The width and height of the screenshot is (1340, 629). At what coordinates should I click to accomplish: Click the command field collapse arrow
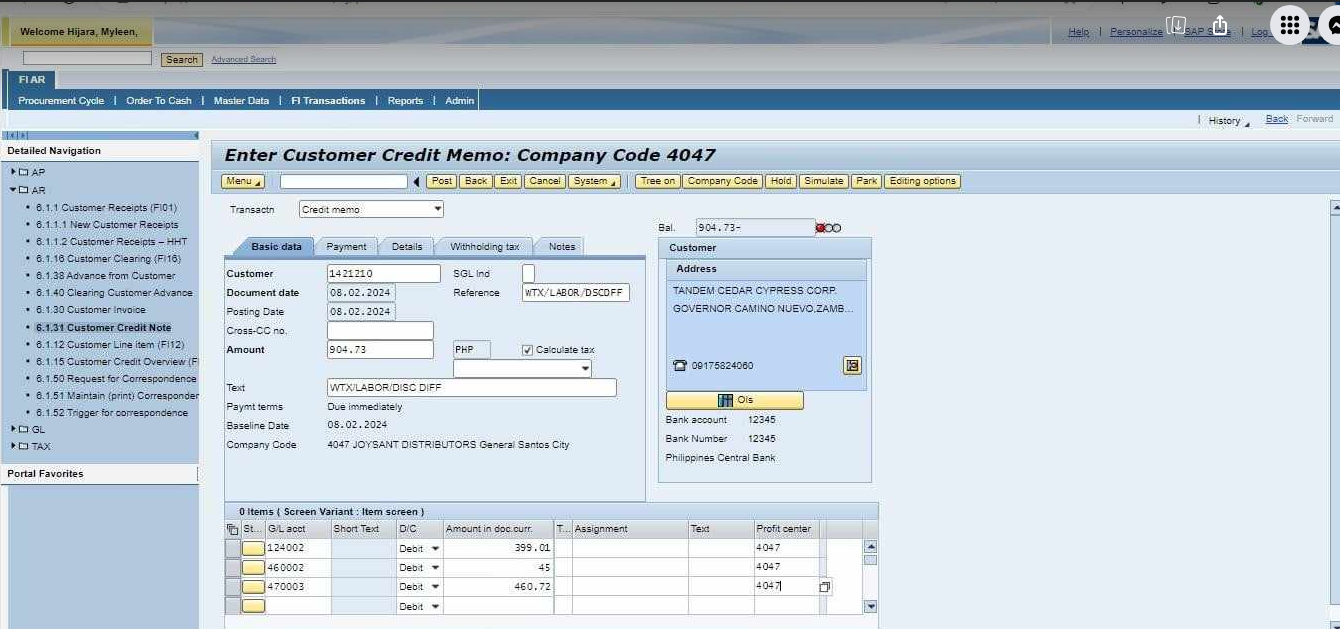[x=416, y=181]
